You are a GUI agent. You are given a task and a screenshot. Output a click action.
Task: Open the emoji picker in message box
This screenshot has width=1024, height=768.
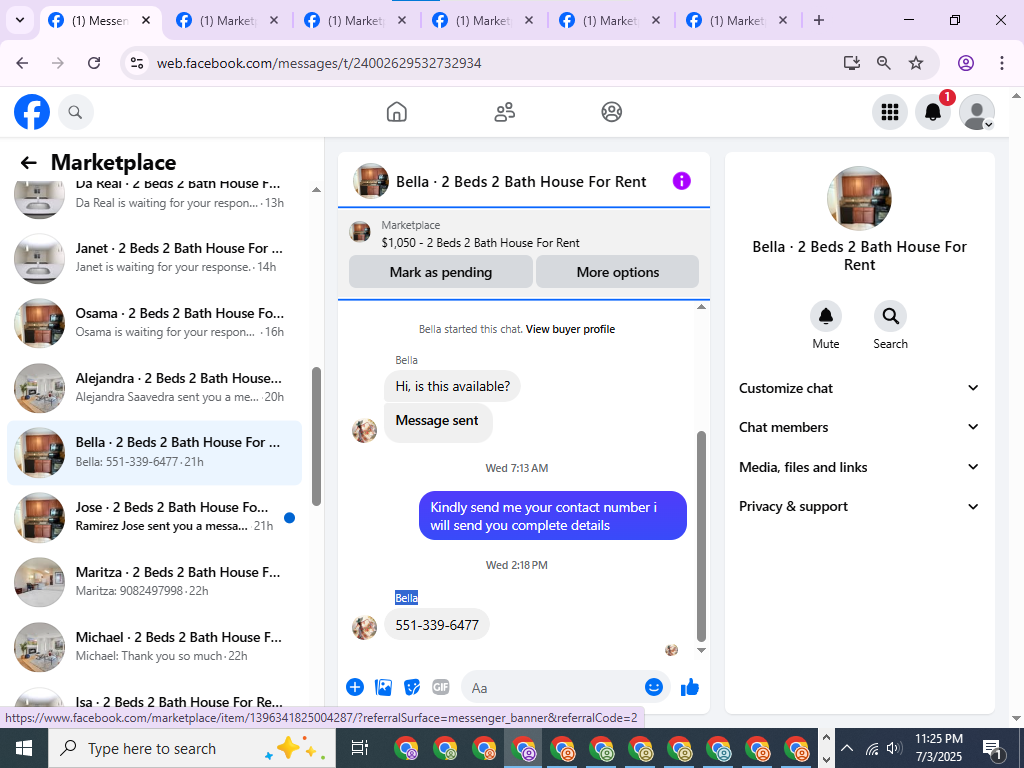pos(654,687)
